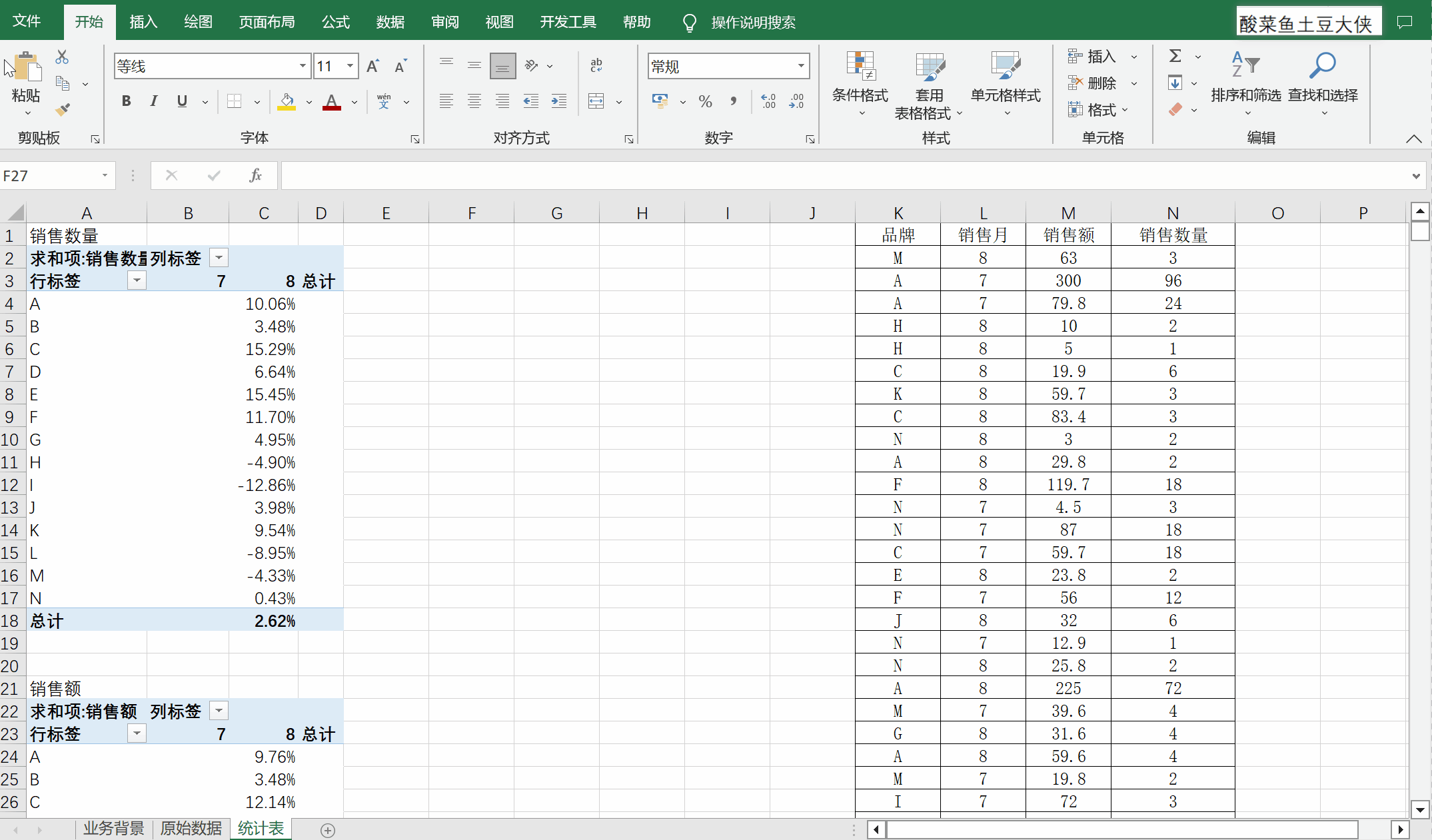Open the font name dropdown 等线
The height and width of the screenshot is (840, 1432).
[303, 66]
